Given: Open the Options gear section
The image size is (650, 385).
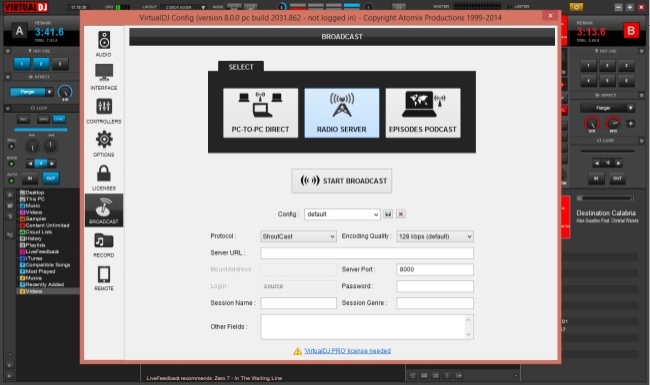Looking at the screenshot, I should (x=104, y=144).
